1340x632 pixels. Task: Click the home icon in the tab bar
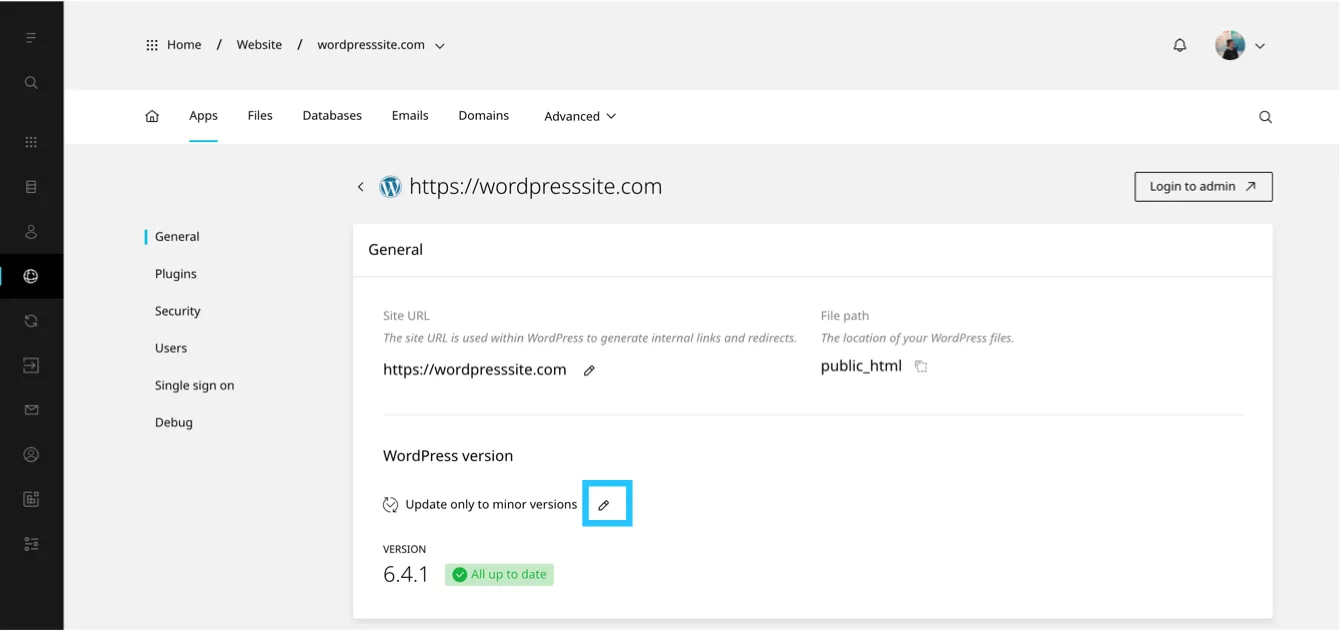(152, 116)
